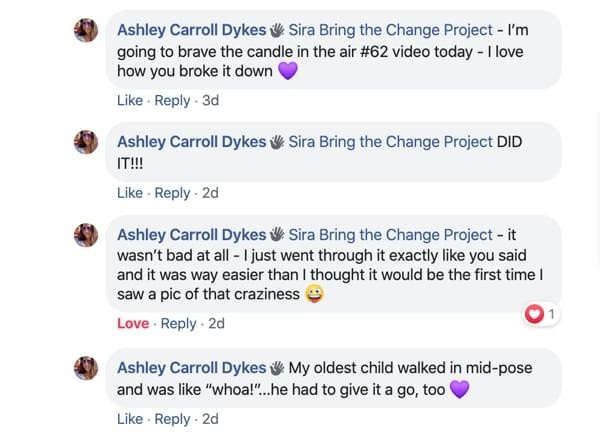This screenshot has width=600, height=438.
Task: Click the wave badge in the "oldest child" comment
Action: [x=277, y=368]
